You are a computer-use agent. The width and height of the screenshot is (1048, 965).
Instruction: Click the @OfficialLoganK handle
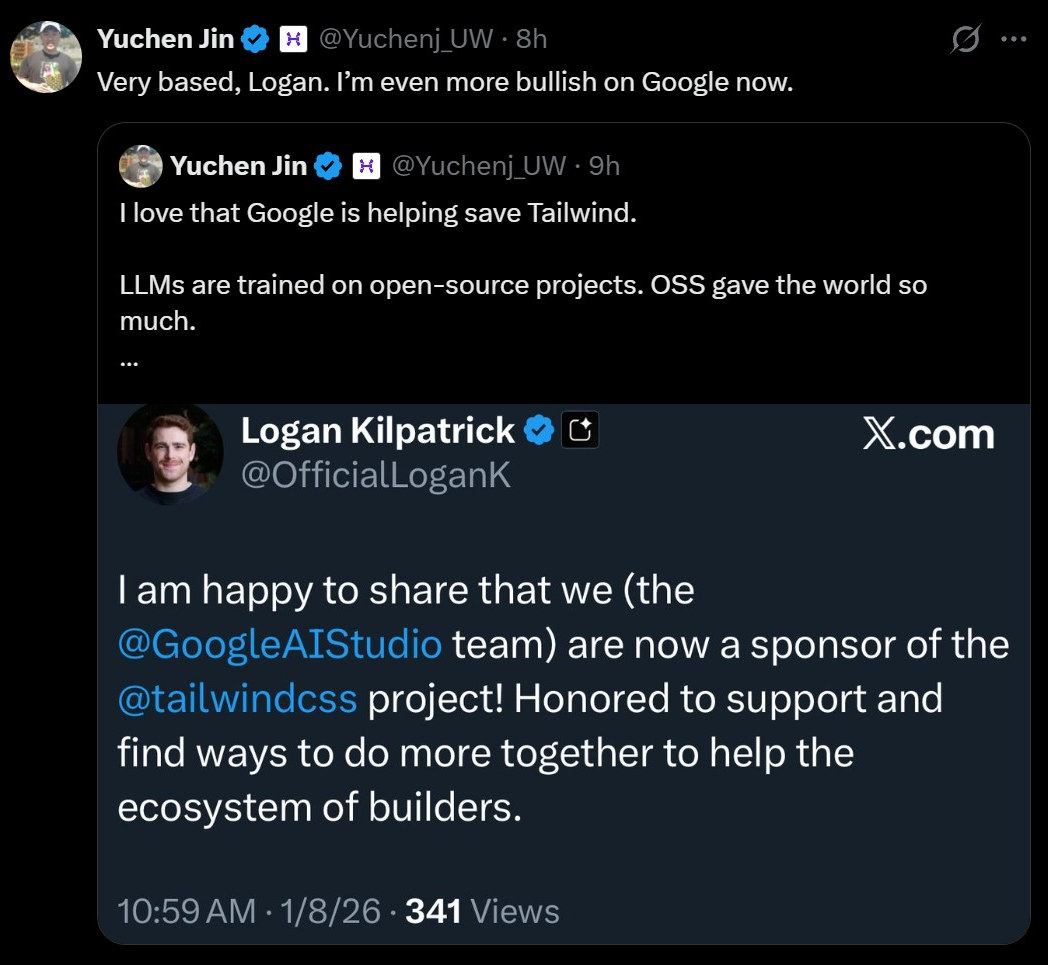[376, 475]
